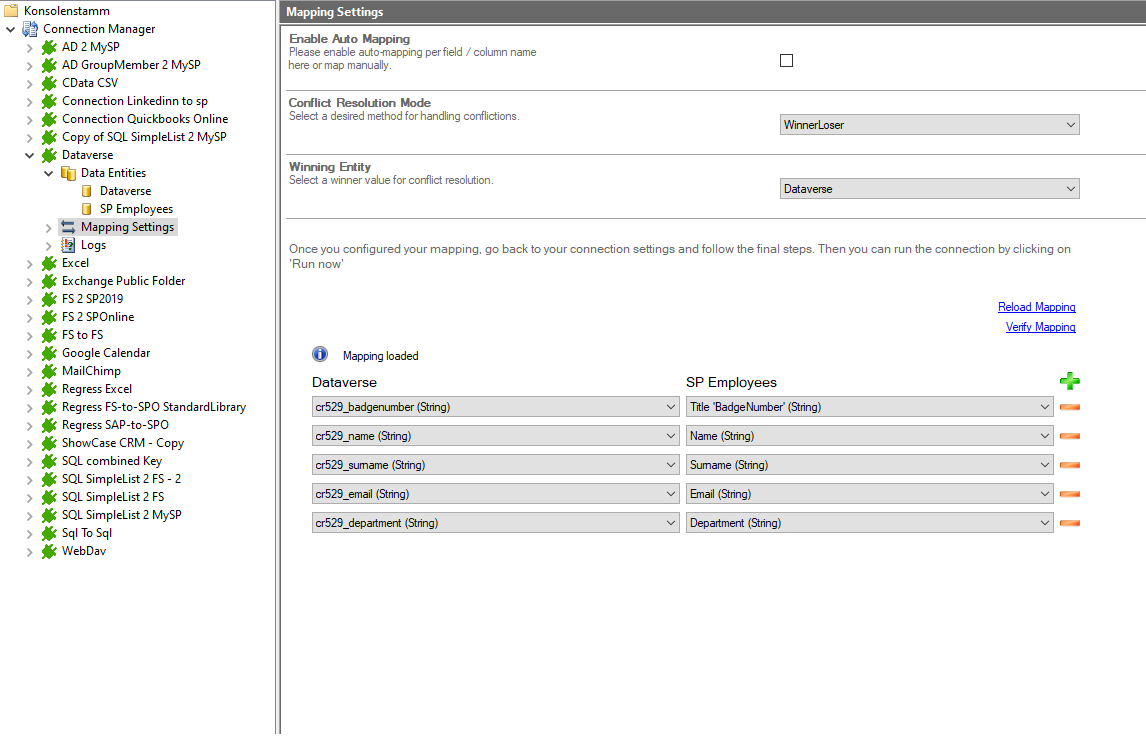The width and height of the screenshot is (1146, 747).
Task: Open the Winning Entity dropdown
Action: coord(929,189)
